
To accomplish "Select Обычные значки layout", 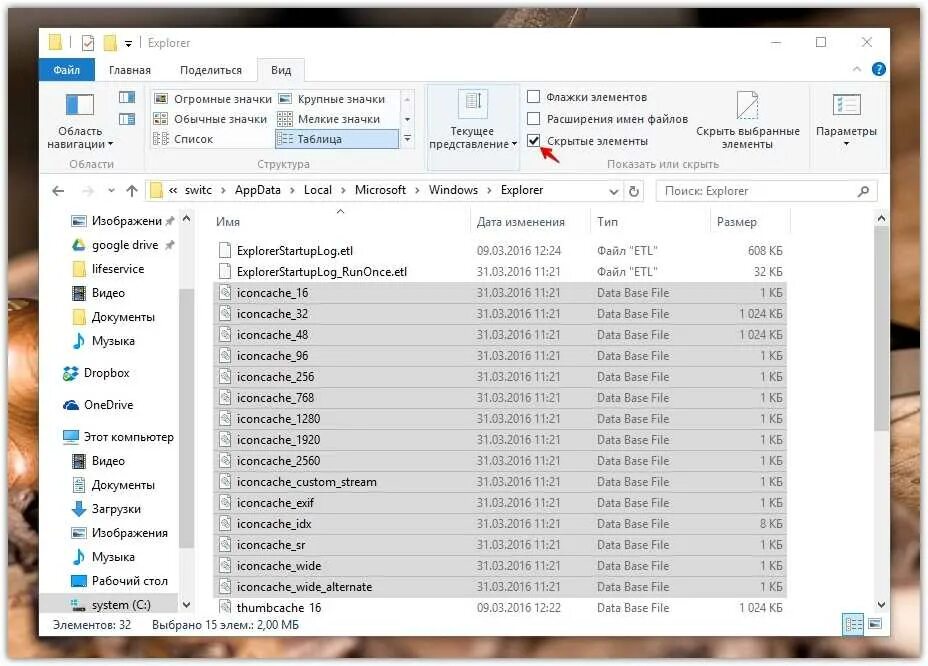I will (x=211, y=119).
